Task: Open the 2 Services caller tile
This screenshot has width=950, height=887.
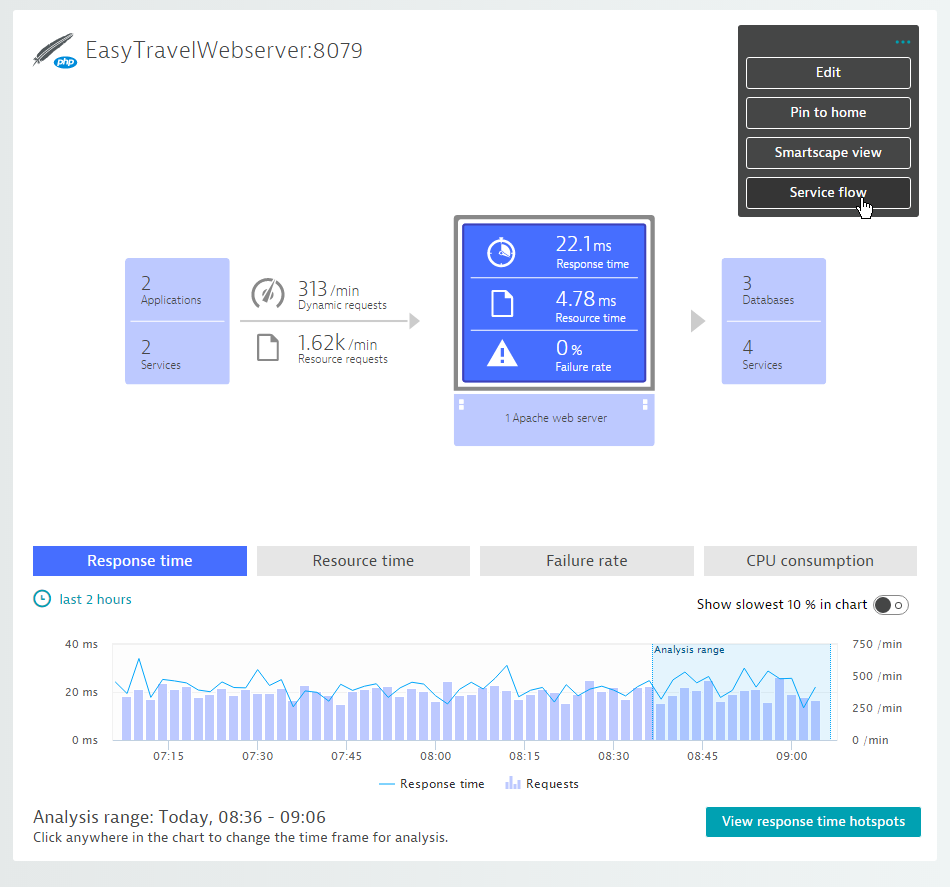Action: tap(177, 353)
